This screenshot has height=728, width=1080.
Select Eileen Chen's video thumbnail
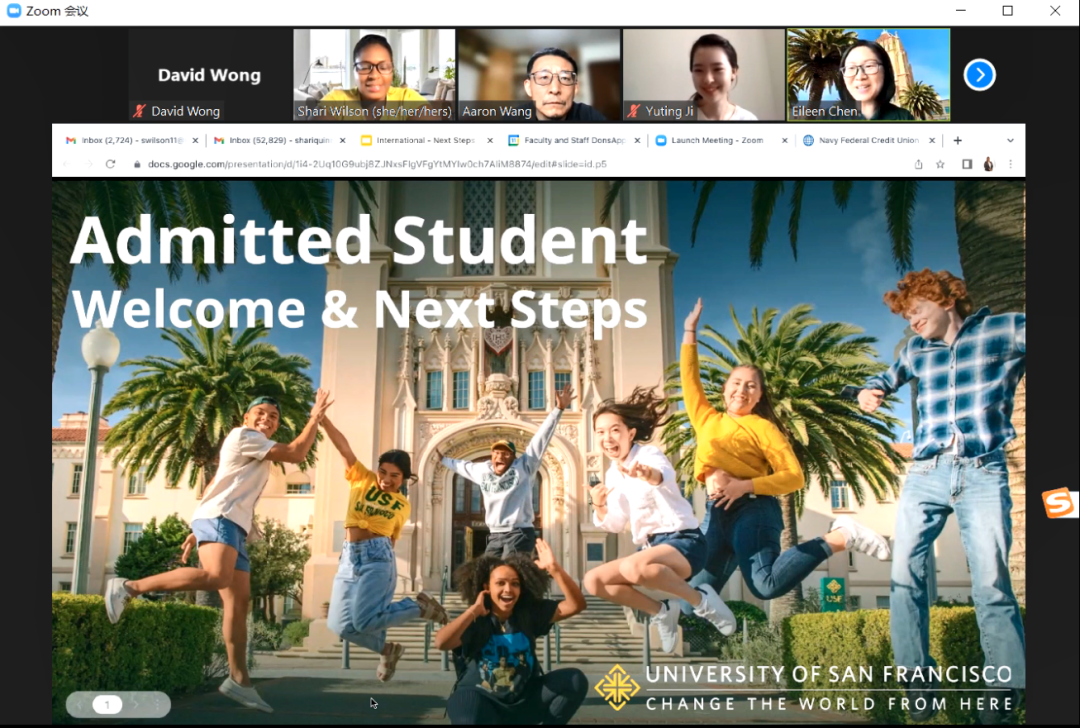869,75
